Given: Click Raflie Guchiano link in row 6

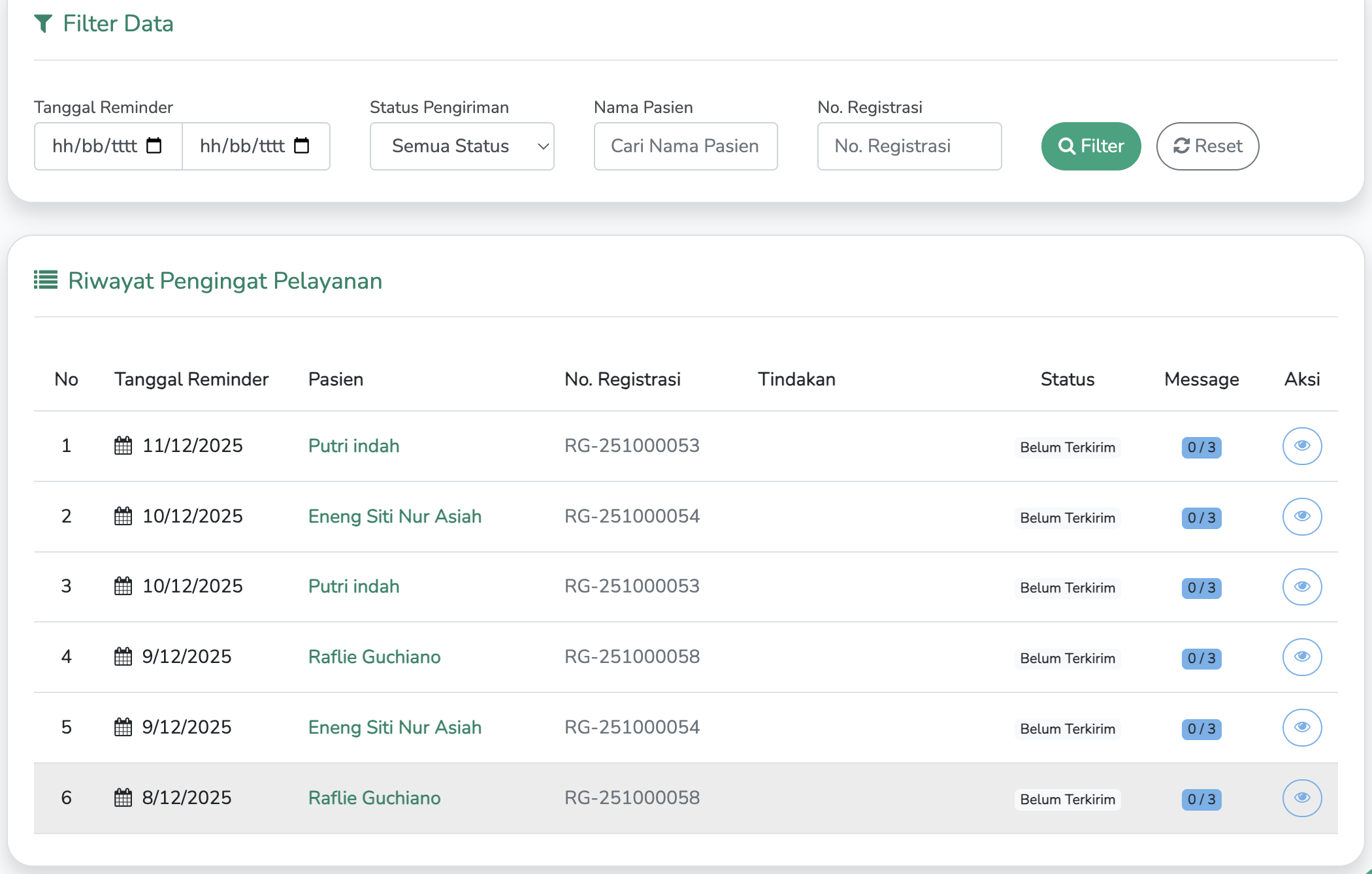Looking at the screenshot, I should [374, 798].
